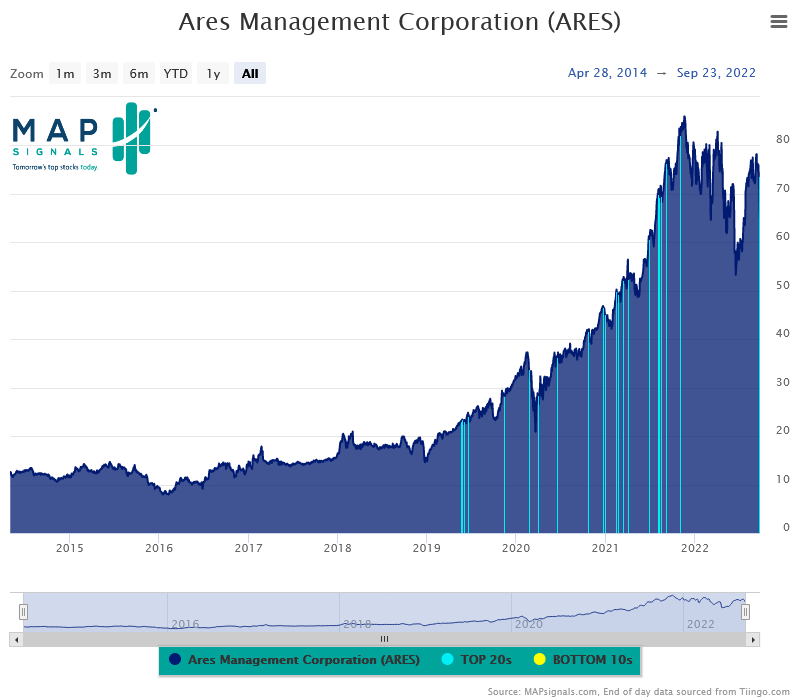Viewport: 800px width, 700px height.
Task: Click the left navigator range handle
Action: (x=23, y=612)
